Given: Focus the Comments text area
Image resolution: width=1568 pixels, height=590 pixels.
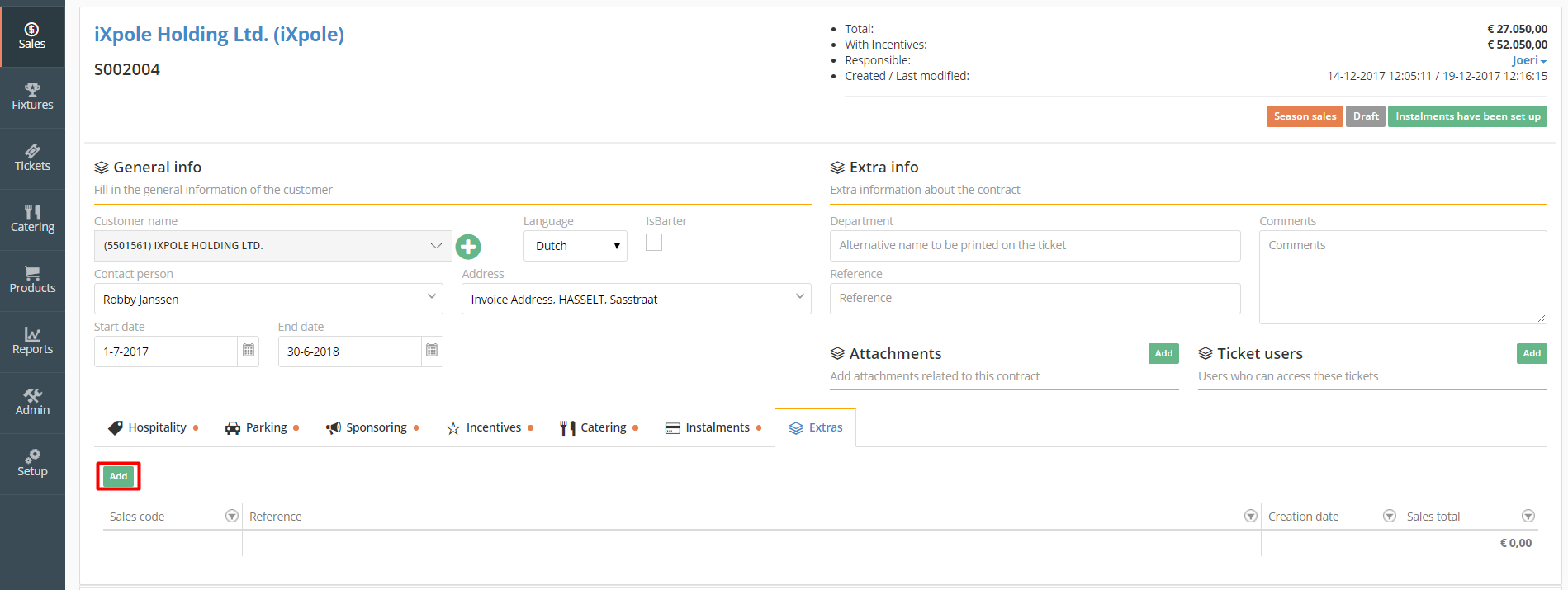Looking at the screenshot, I should coord(1403,277).
